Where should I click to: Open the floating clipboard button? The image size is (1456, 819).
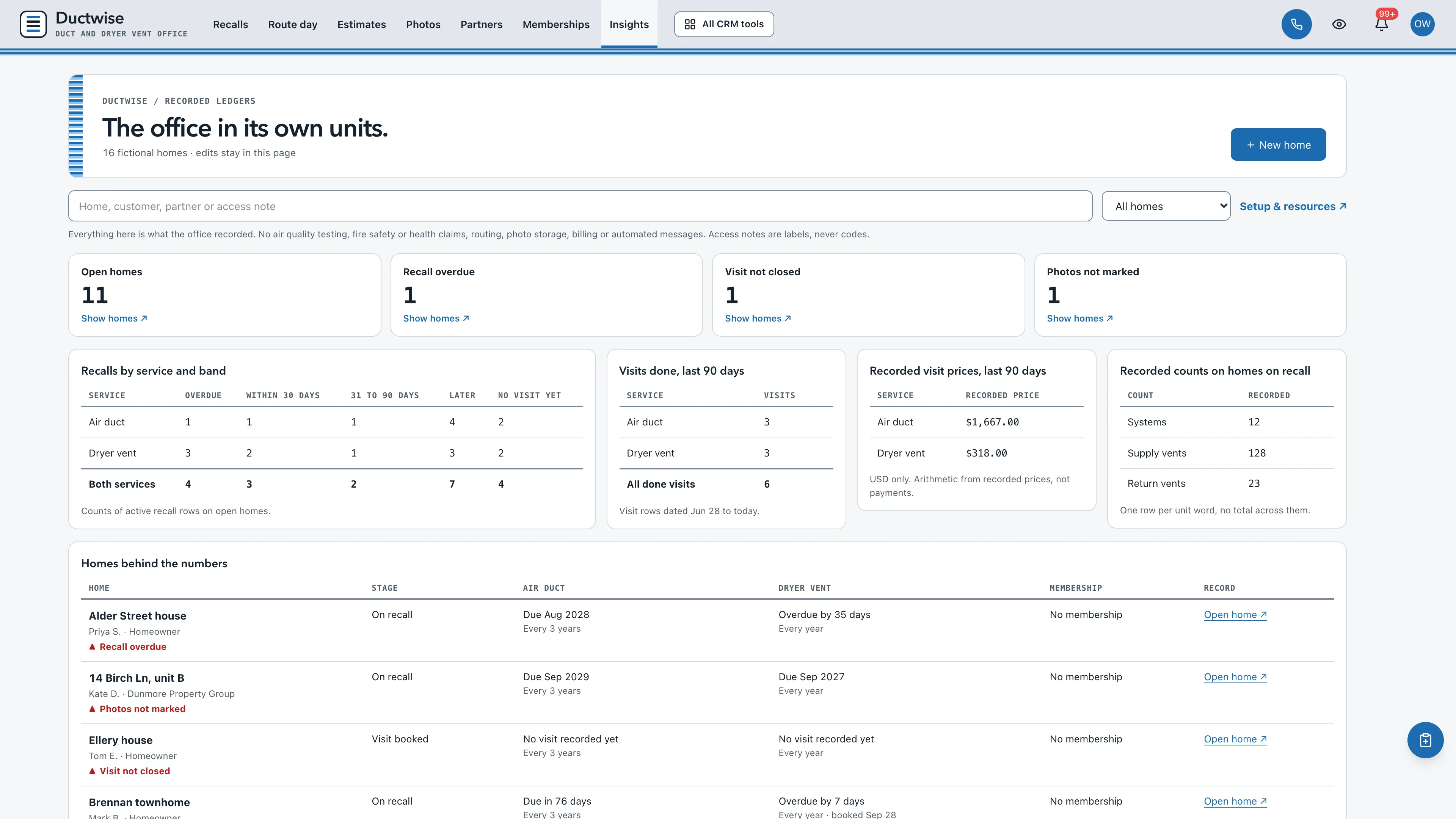(1425, 740)
